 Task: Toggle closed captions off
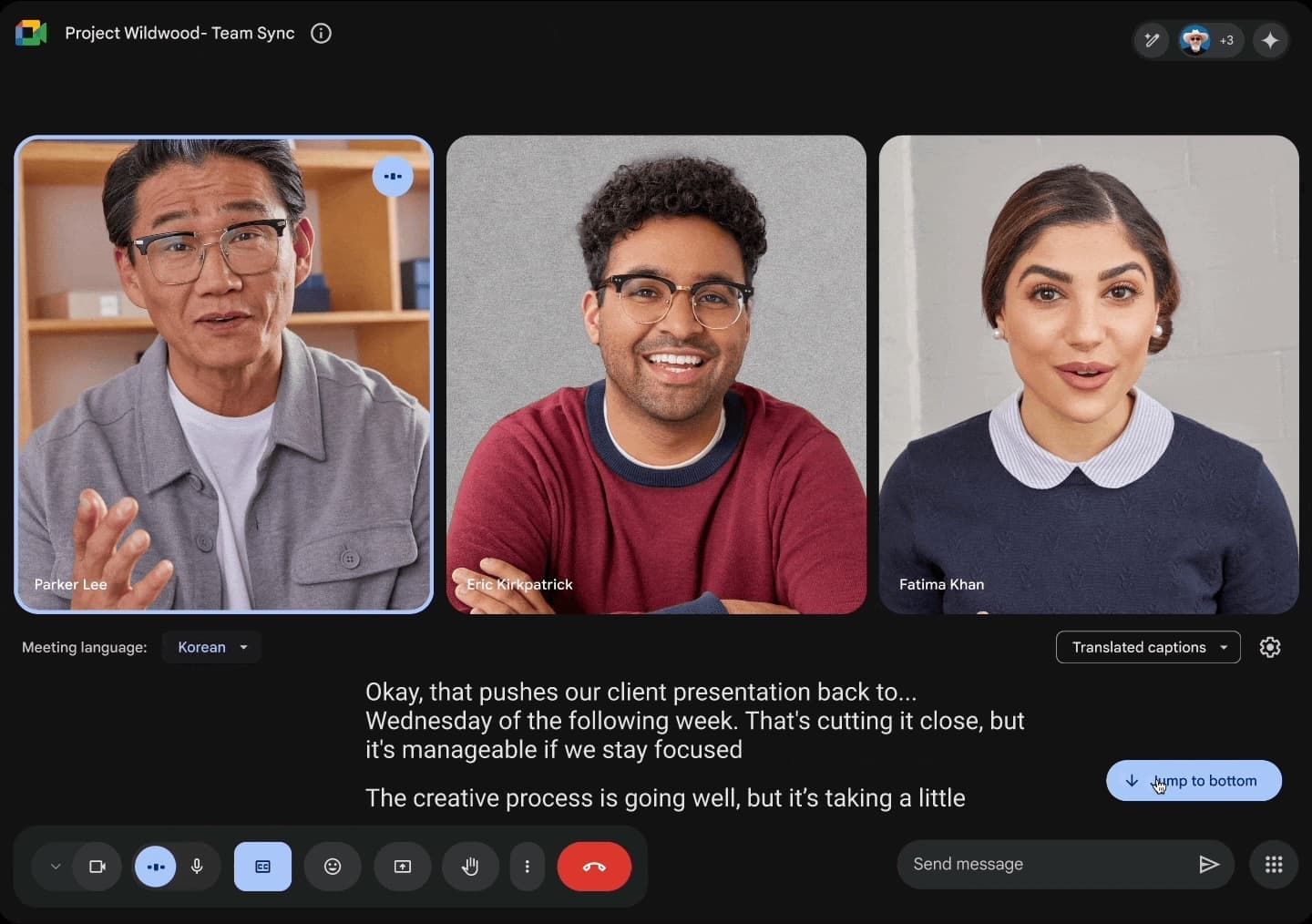262,867
